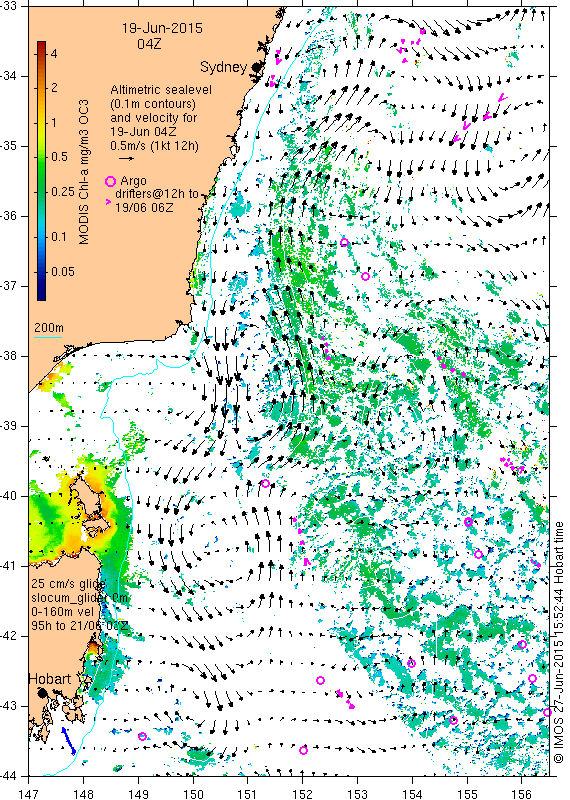Screen dimensions: 570x800
Task: Click the latitude axis label '-38'
Action: pos(10,356)
